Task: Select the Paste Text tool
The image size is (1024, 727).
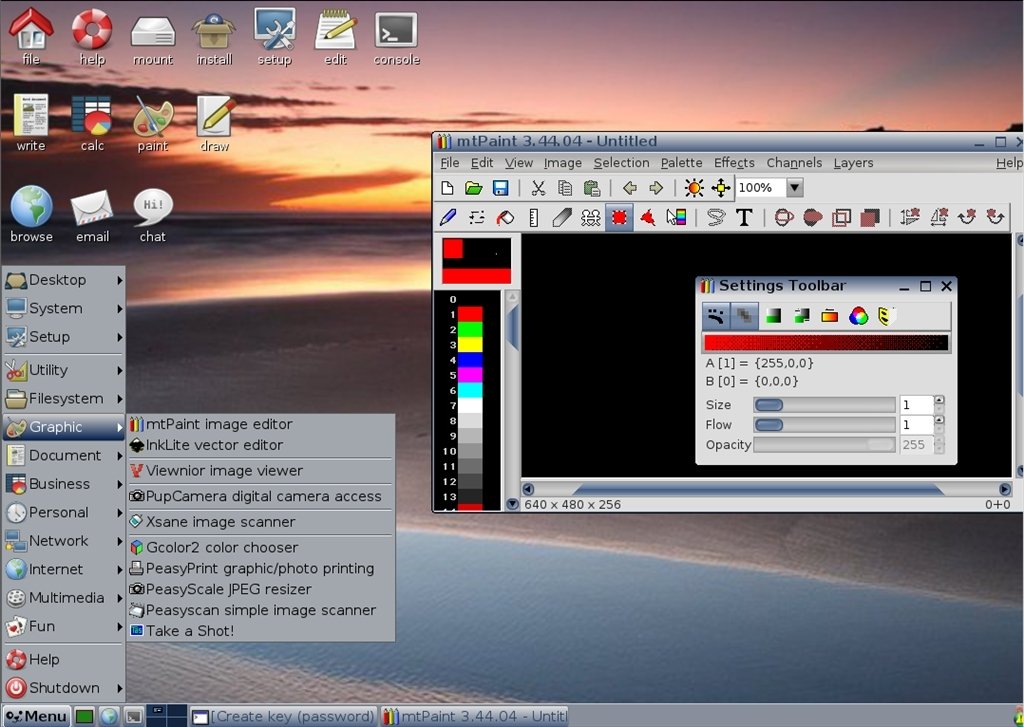Action: (x=744, y=217)
